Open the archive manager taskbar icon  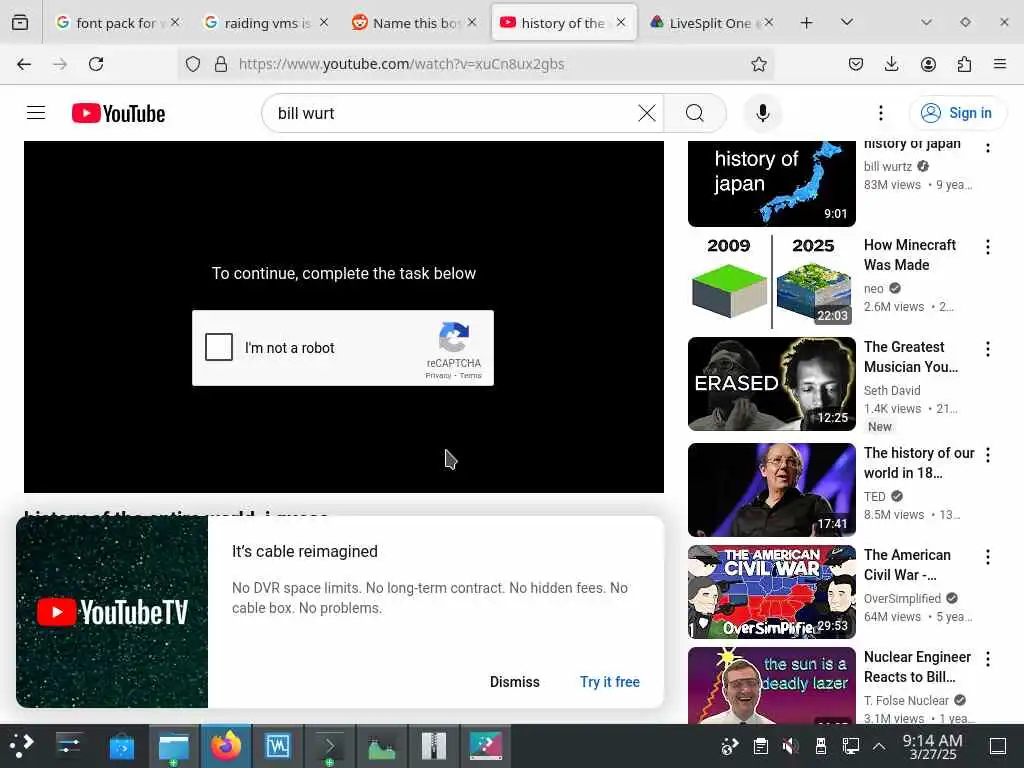(x=434, y=745)
